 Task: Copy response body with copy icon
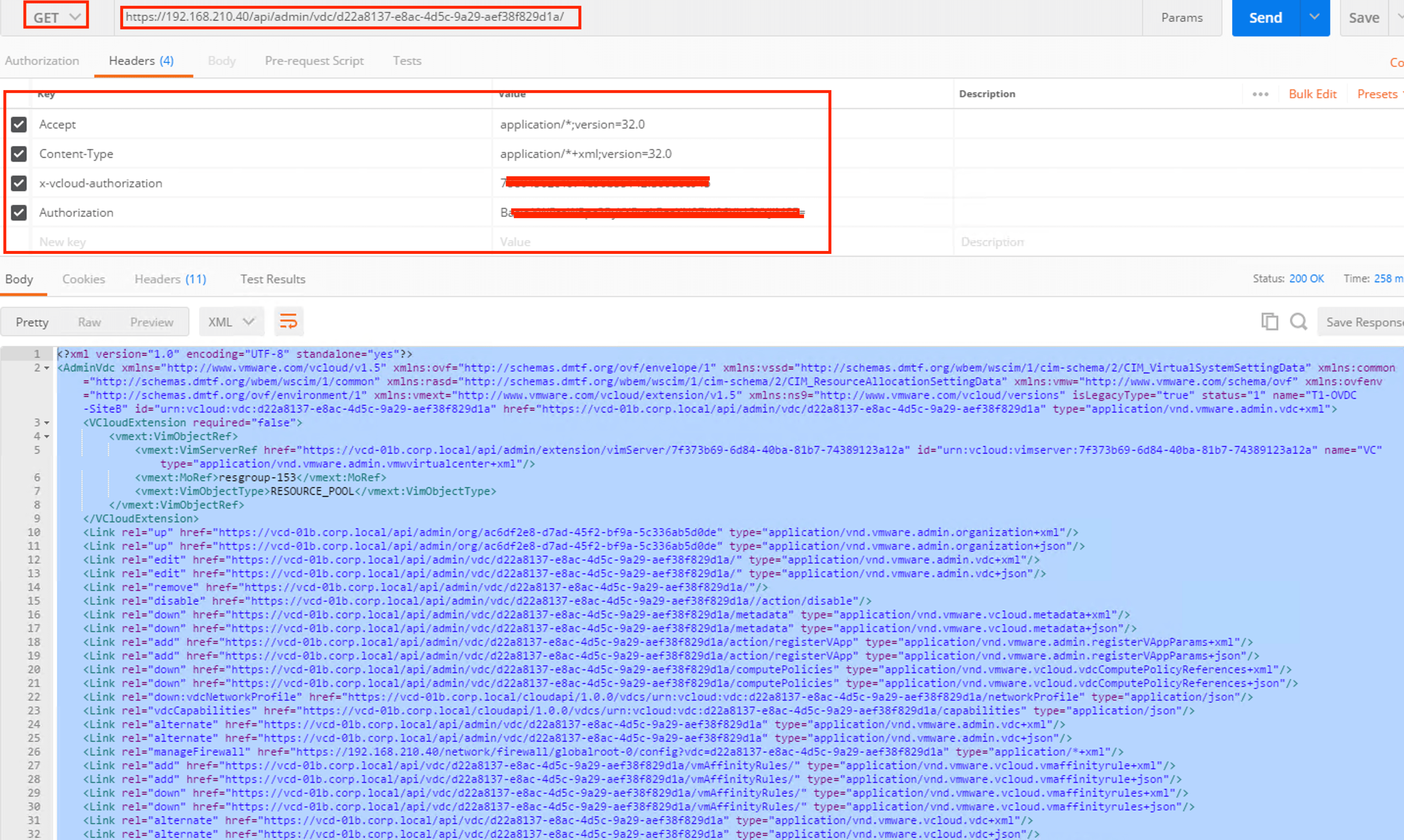[1269, 321]
